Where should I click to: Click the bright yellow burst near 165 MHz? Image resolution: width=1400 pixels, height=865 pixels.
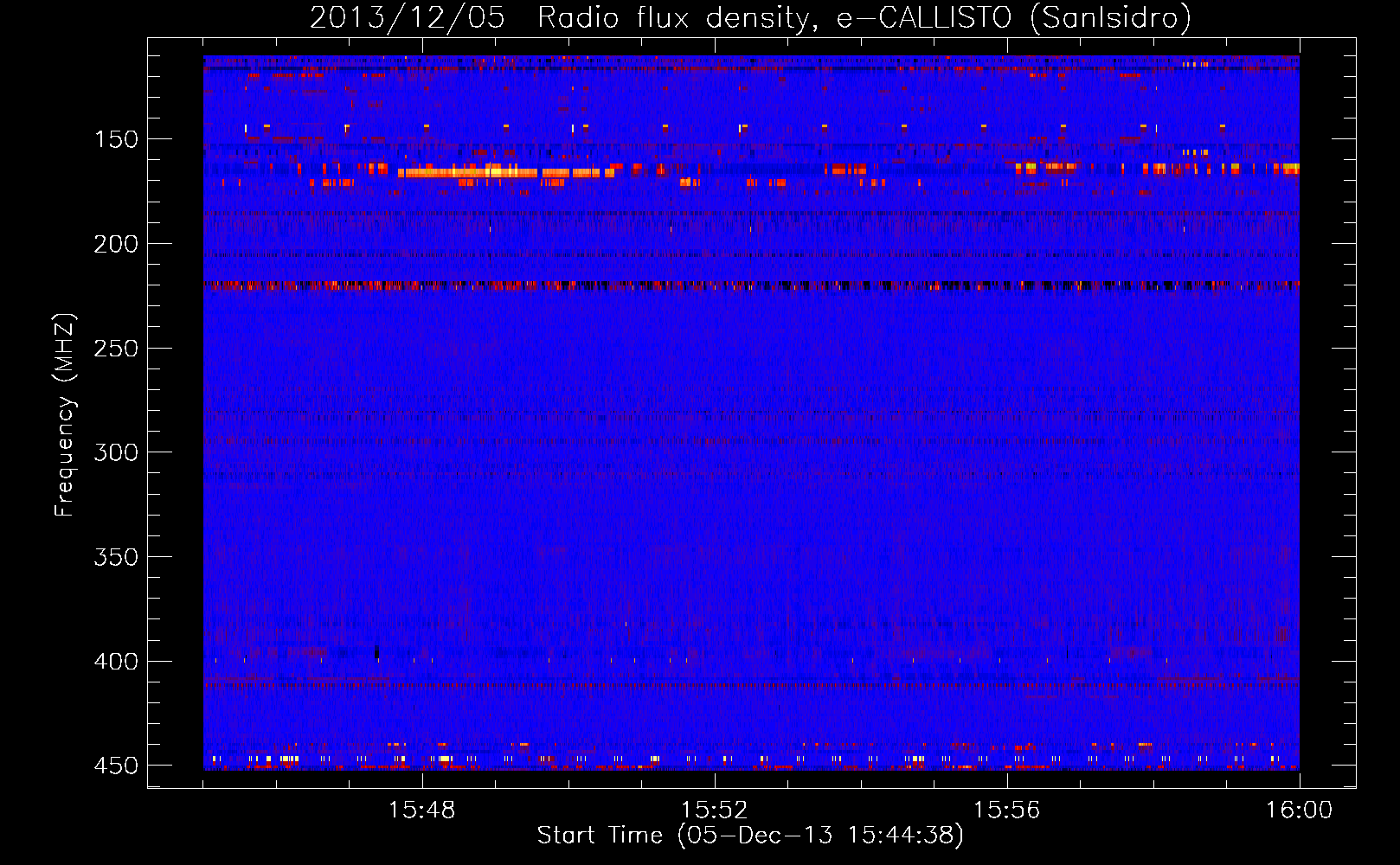click(506, 172)
